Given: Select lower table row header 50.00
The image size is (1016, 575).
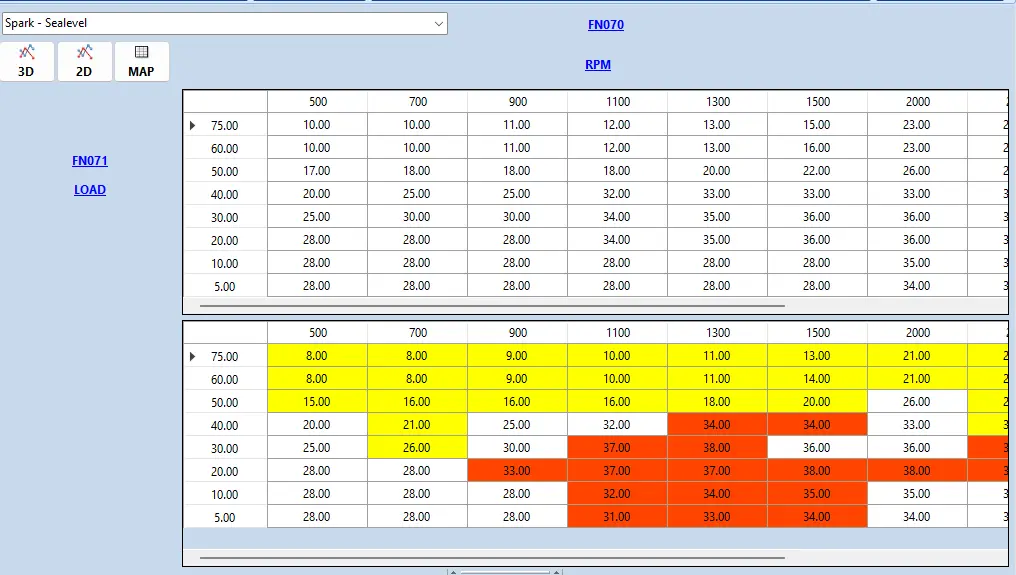Looking at the screenshot, I should coord(225,402).
